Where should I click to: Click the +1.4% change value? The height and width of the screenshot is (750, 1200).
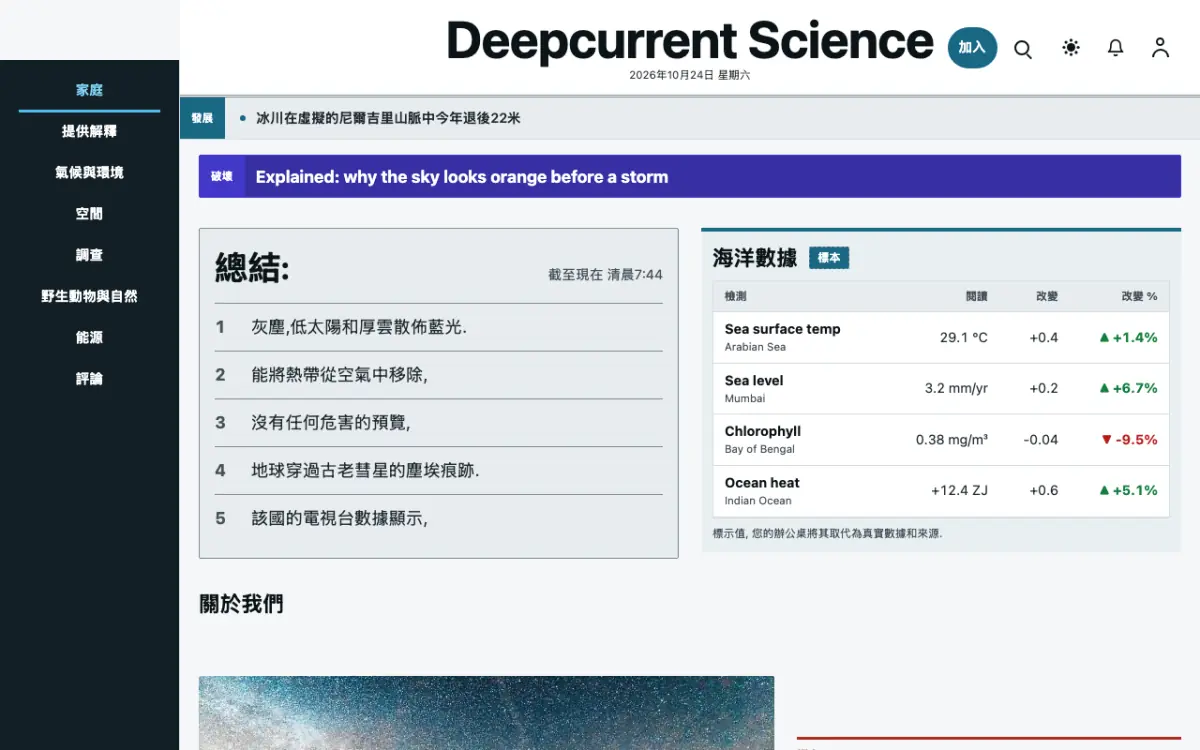1128,337
